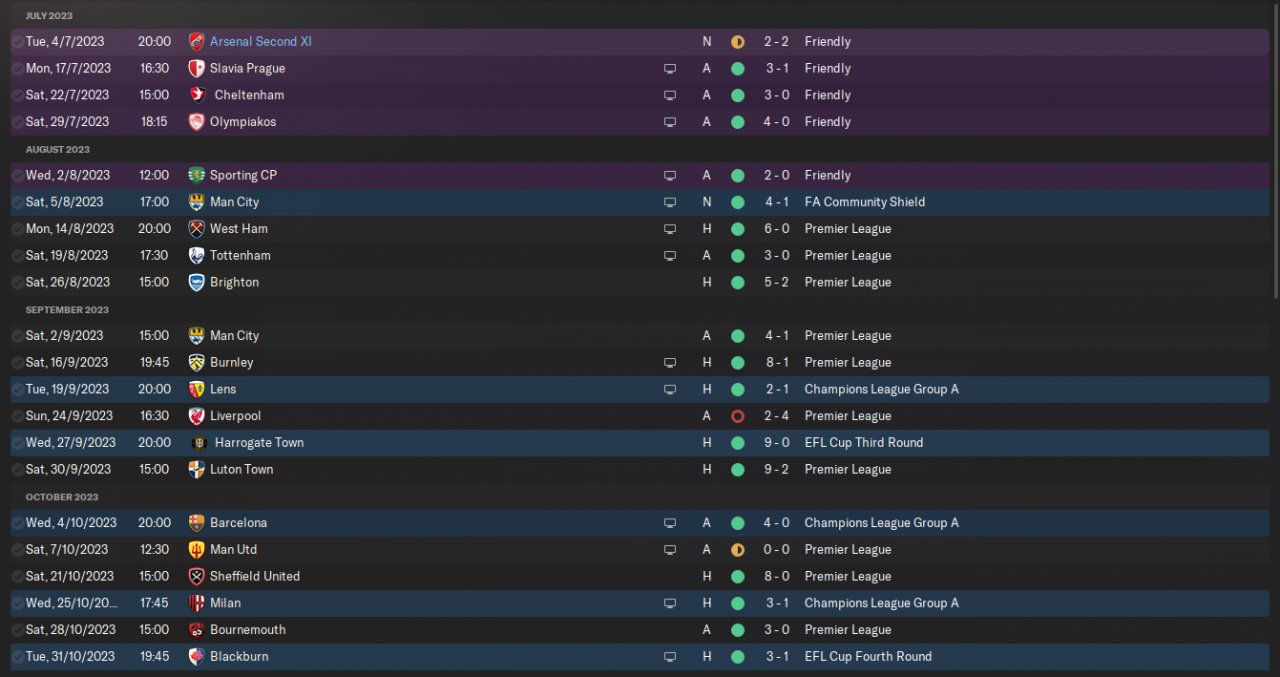Click the TV icon on Milan fixture
The image size is (1280, 677).
coord(670,604)
